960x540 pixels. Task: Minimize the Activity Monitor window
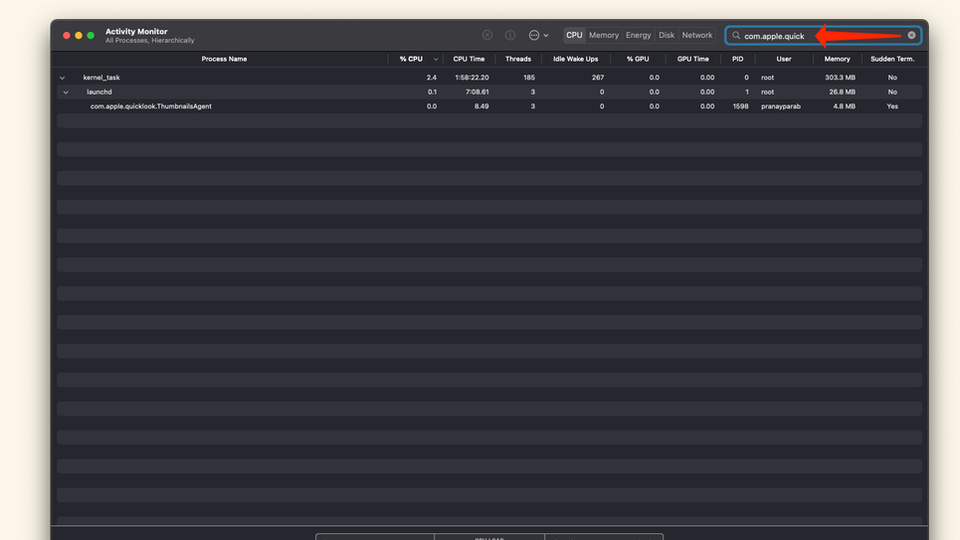coord(78,36)
